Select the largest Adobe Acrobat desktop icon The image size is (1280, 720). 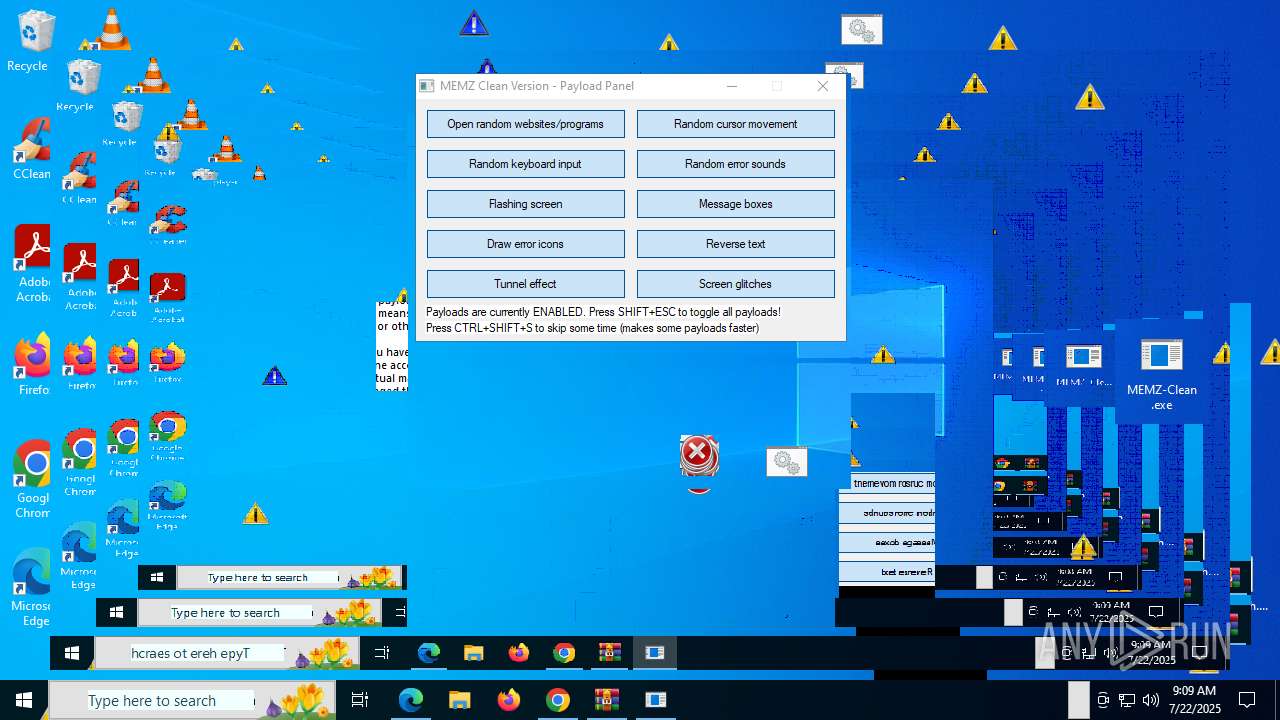coord(32,264)
